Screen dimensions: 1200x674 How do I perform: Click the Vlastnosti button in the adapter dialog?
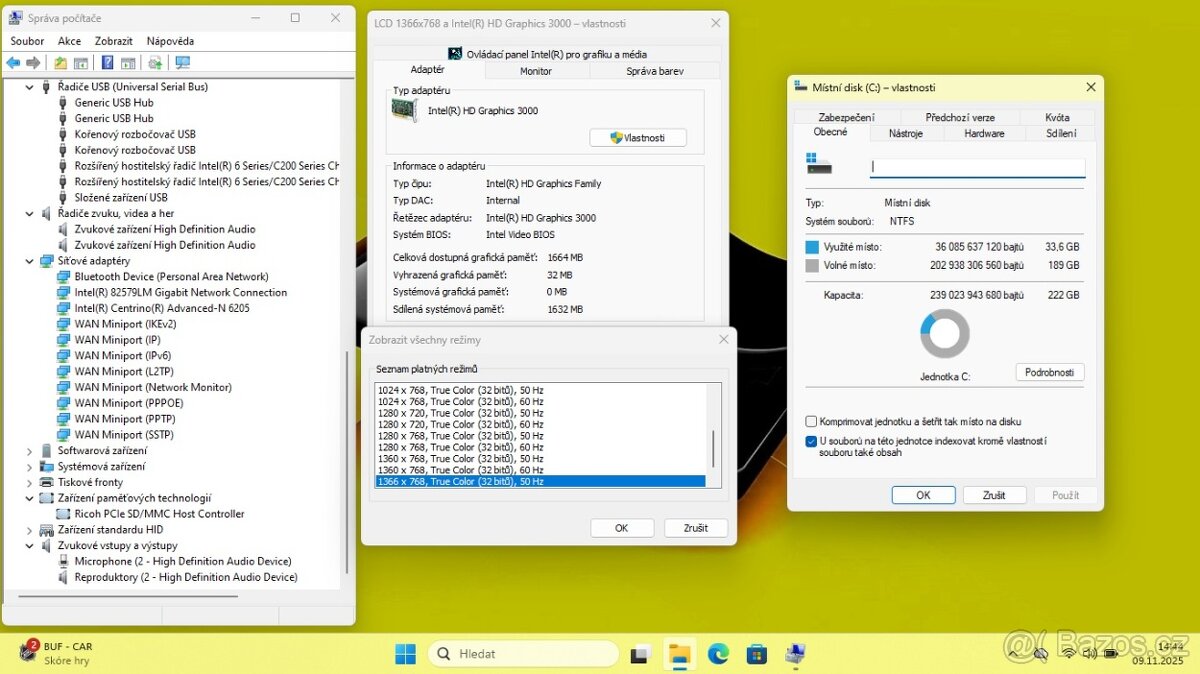637,137
